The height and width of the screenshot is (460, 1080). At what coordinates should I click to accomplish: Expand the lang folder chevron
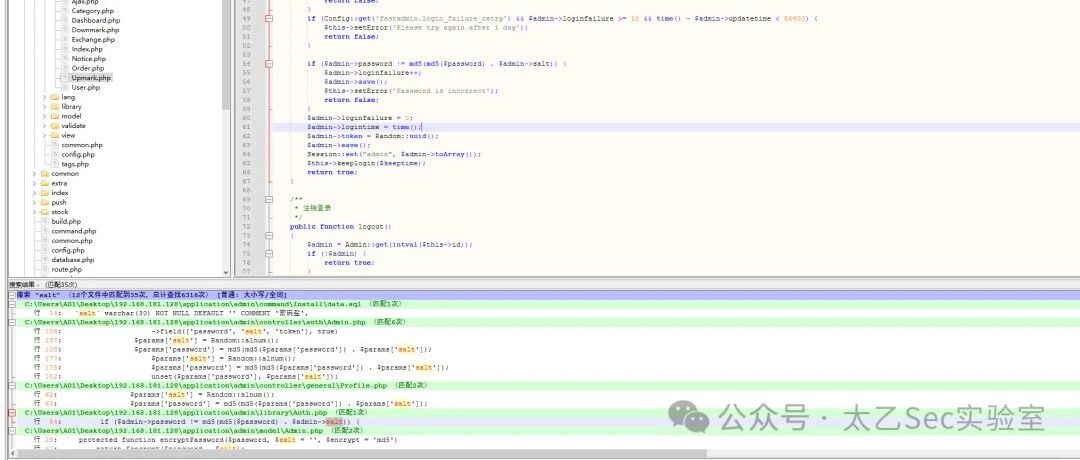[44, 97]
